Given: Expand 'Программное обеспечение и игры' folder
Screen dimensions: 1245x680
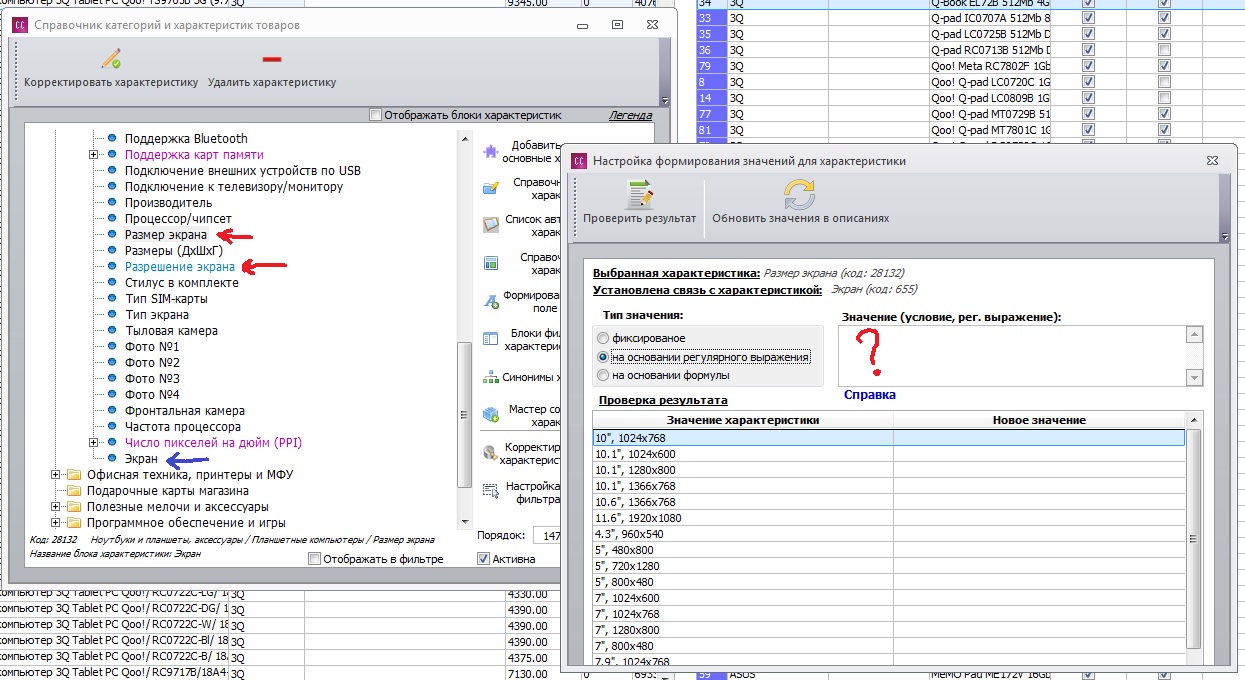Looking at the screenshot, I should (55, 523).
